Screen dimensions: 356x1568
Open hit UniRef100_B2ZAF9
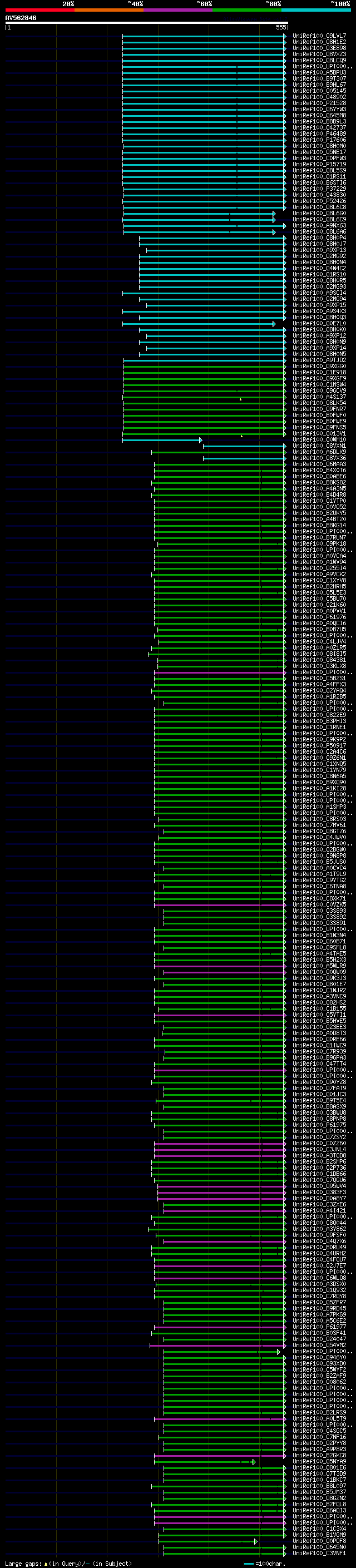pos(319,1376)
